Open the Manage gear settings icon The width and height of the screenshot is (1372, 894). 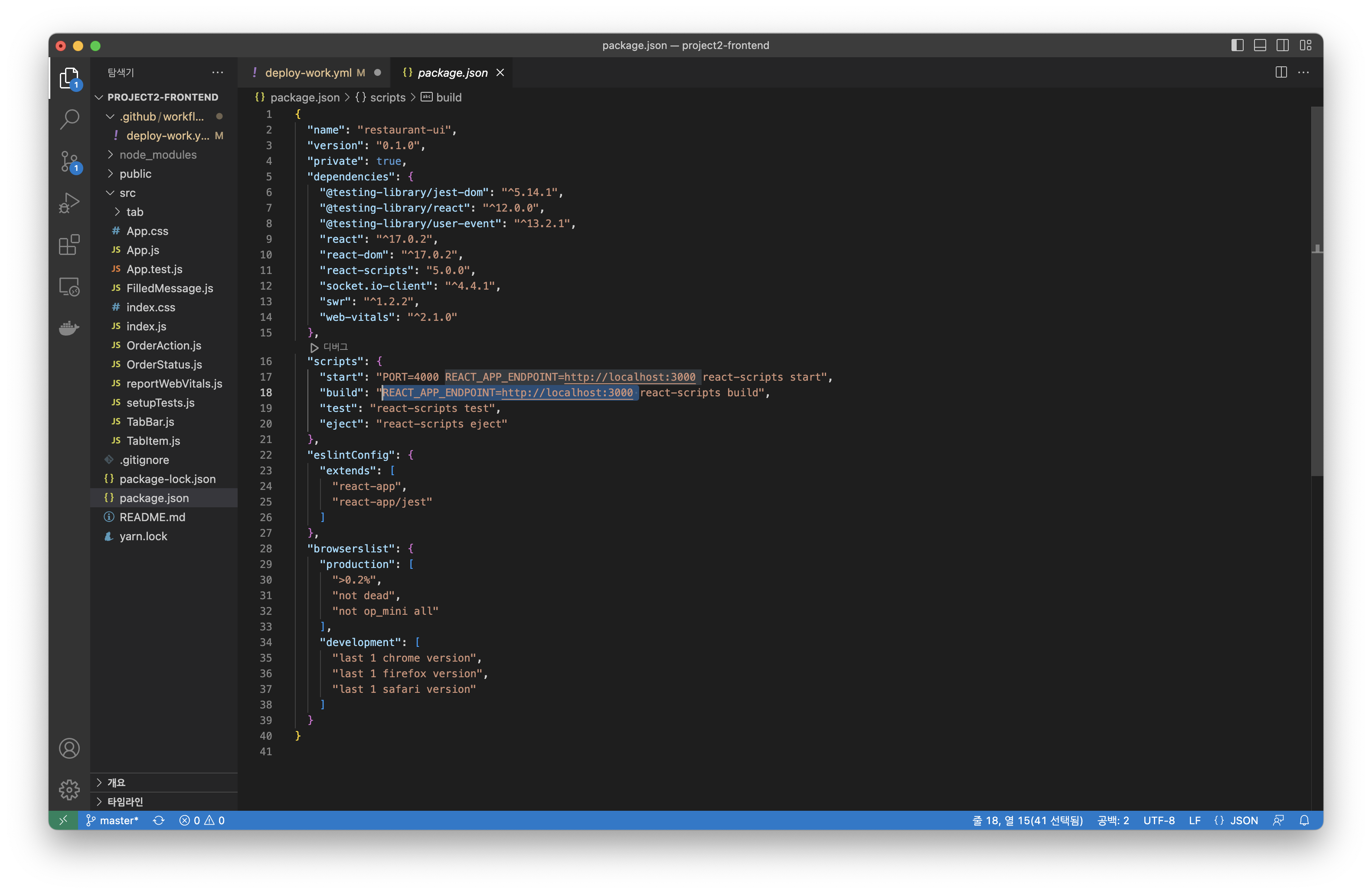[x=69, y=789]
